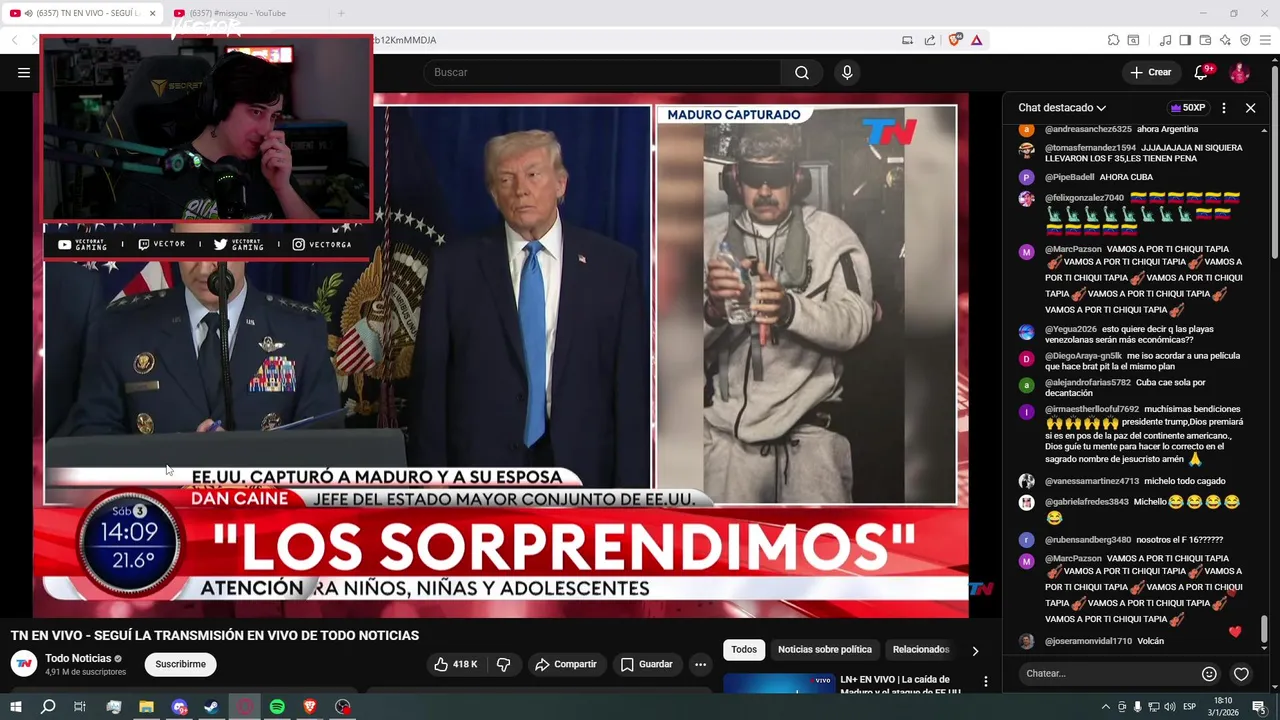Click the username @vanessamartinez4713 in chat
Screen dimensions: 1280x720
[x=1092, y=481]
